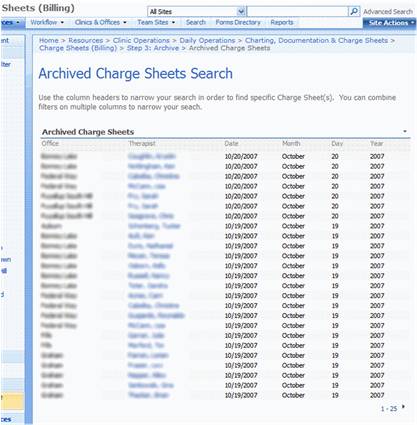Viewport: 417px width, 425px height.
Task: Go to Home in the breadcrumb
Action: (49, 40)
